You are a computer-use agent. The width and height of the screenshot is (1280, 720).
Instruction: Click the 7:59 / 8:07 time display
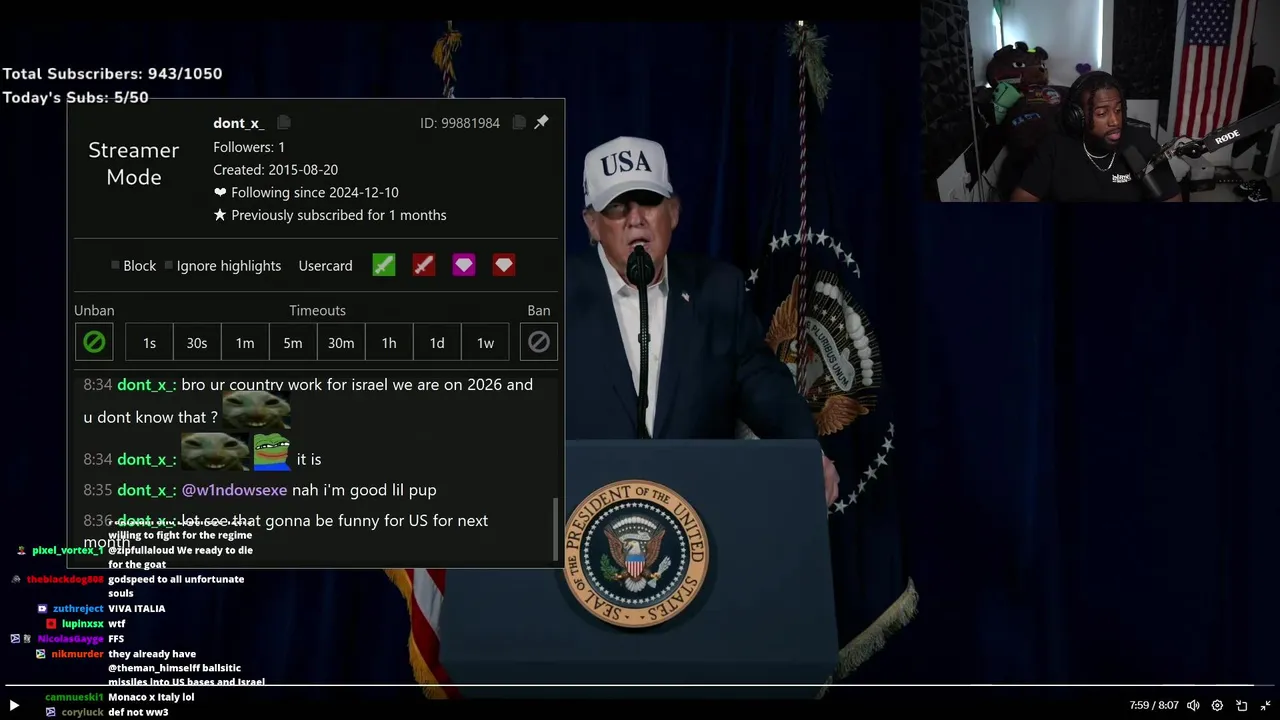click(x=1154, y=705)
